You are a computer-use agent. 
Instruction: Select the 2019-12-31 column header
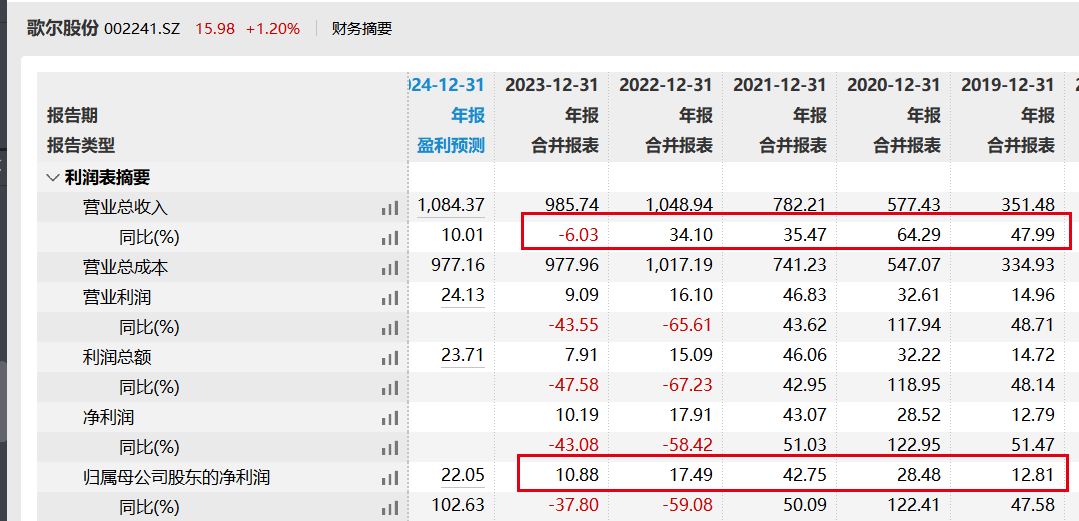pos(1008,85)
